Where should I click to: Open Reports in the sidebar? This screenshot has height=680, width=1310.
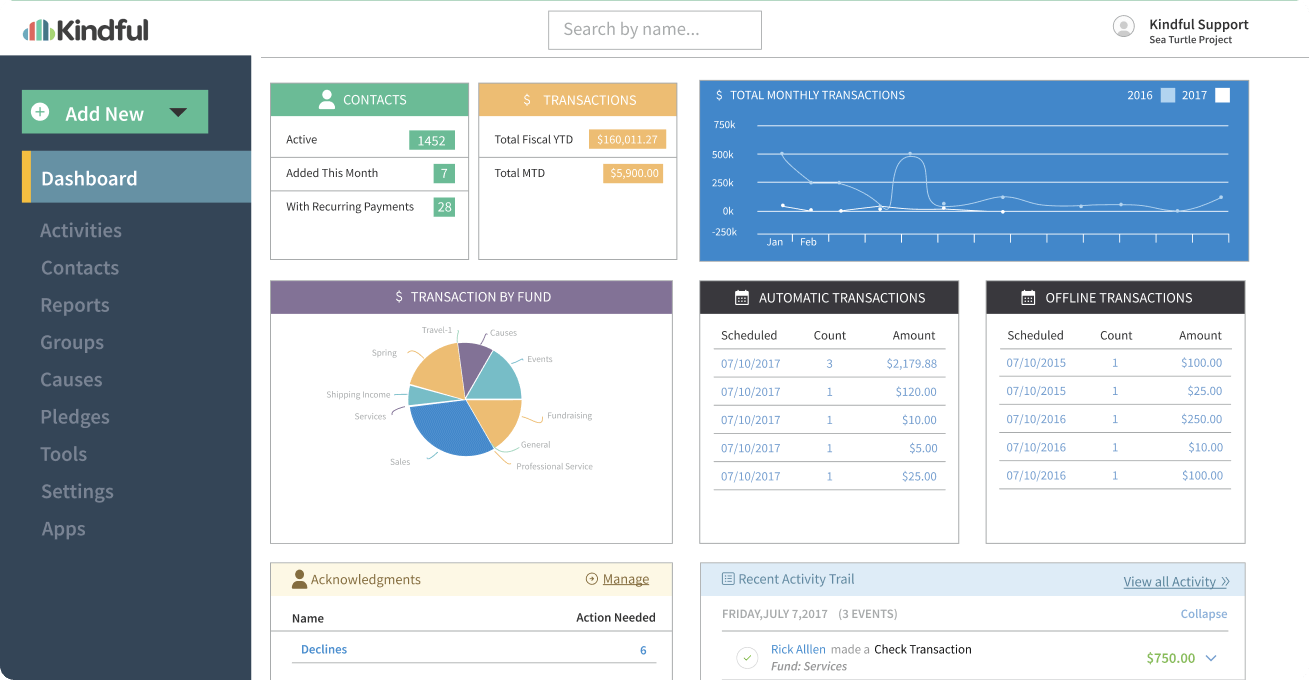point(75,305)
